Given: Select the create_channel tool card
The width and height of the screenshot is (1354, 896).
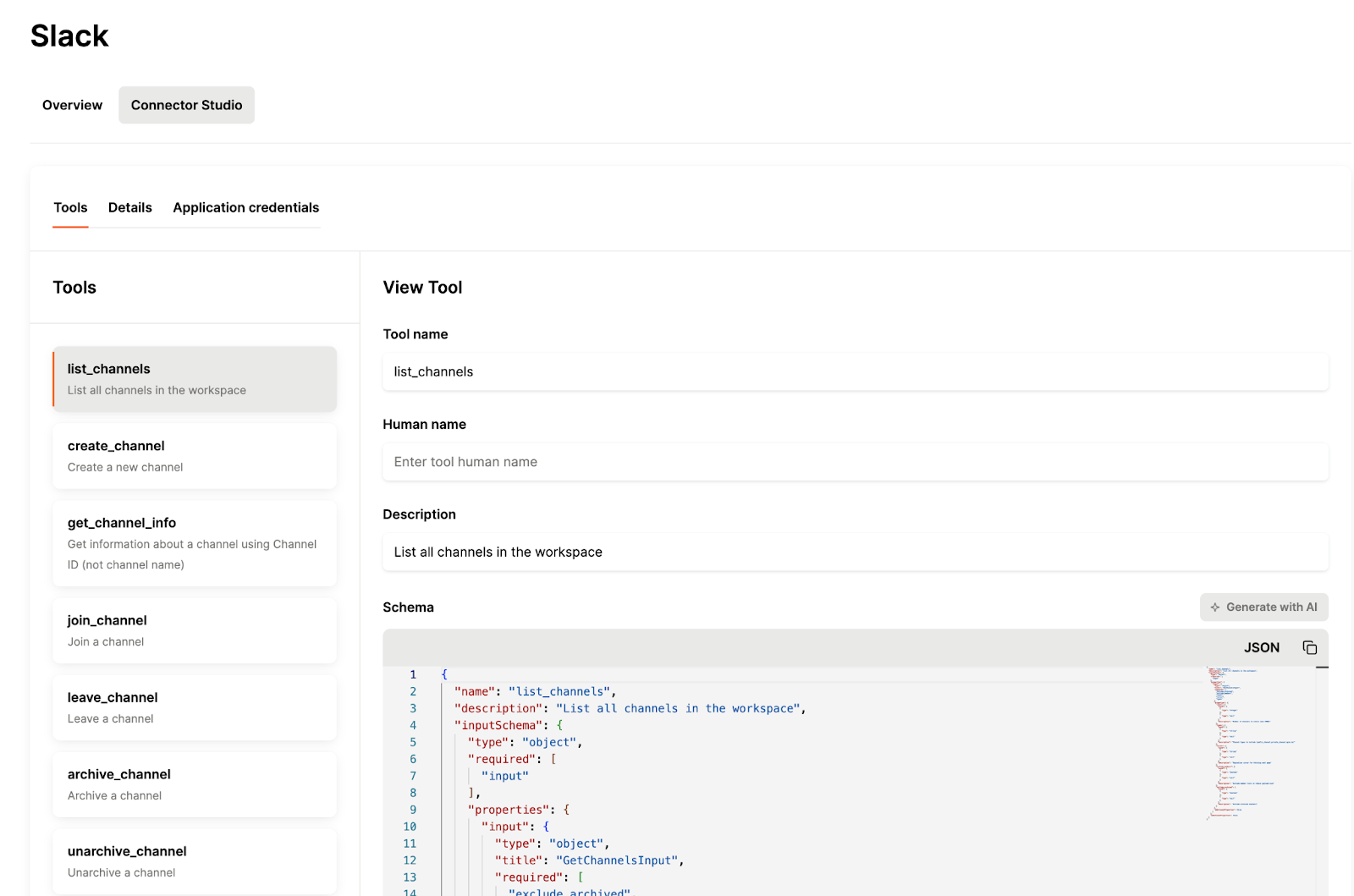Looking at the screenshot, I should point(195,456).
